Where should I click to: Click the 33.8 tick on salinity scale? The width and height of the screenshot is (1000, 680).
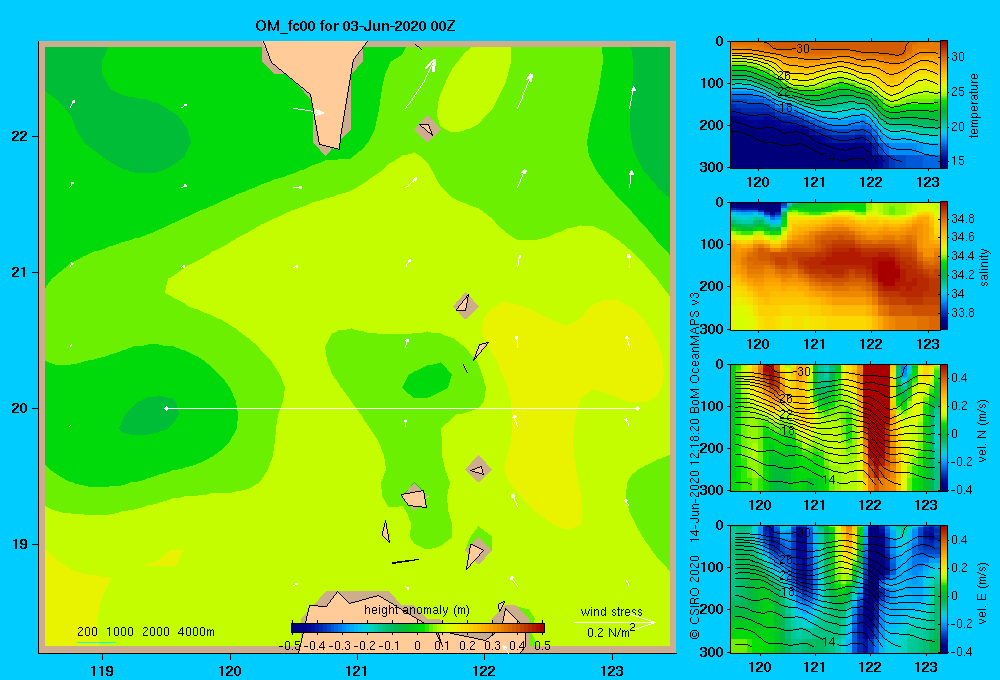pyautogui.click(x=962, y=313)
